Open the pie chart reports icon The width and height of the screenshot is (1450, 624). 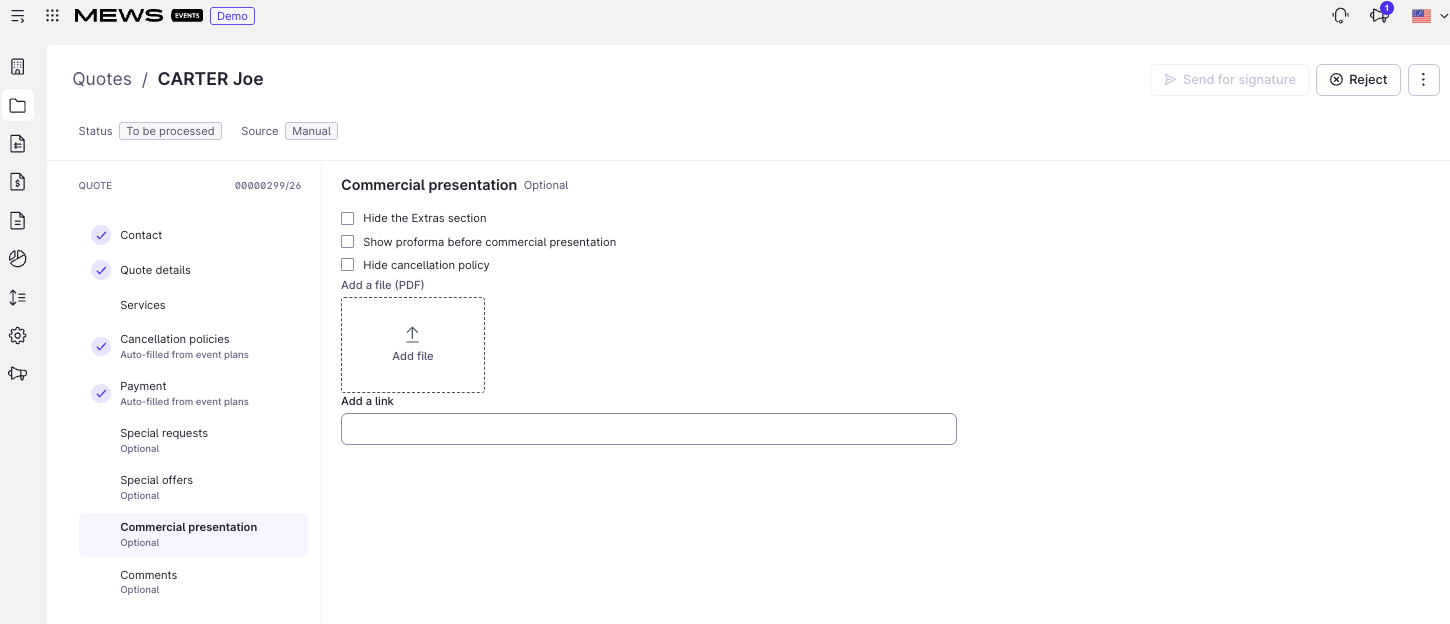pyautogui.click(x=18, y=259)
